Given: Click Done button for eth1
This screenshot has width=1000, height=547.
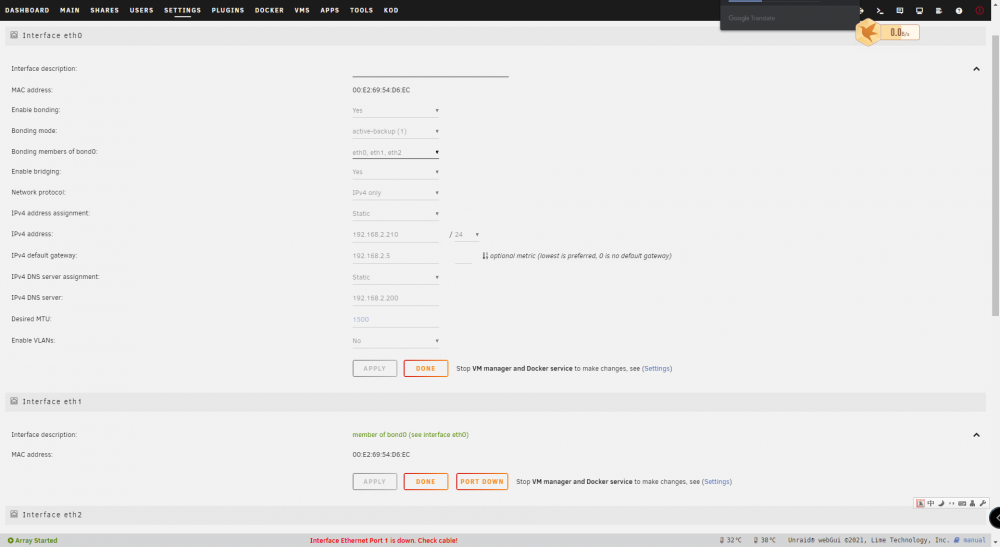Looking at the screenshot, I should pos(425,481).
